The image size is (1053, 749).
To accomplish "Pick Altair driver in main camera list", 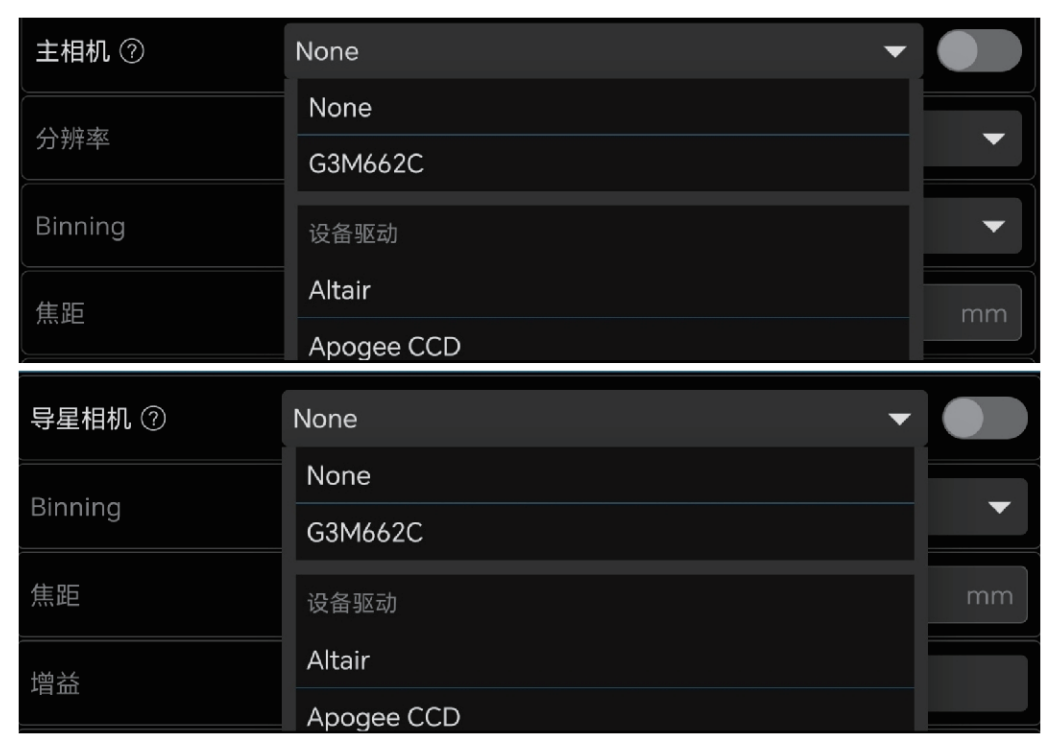I will click(603, 290).
